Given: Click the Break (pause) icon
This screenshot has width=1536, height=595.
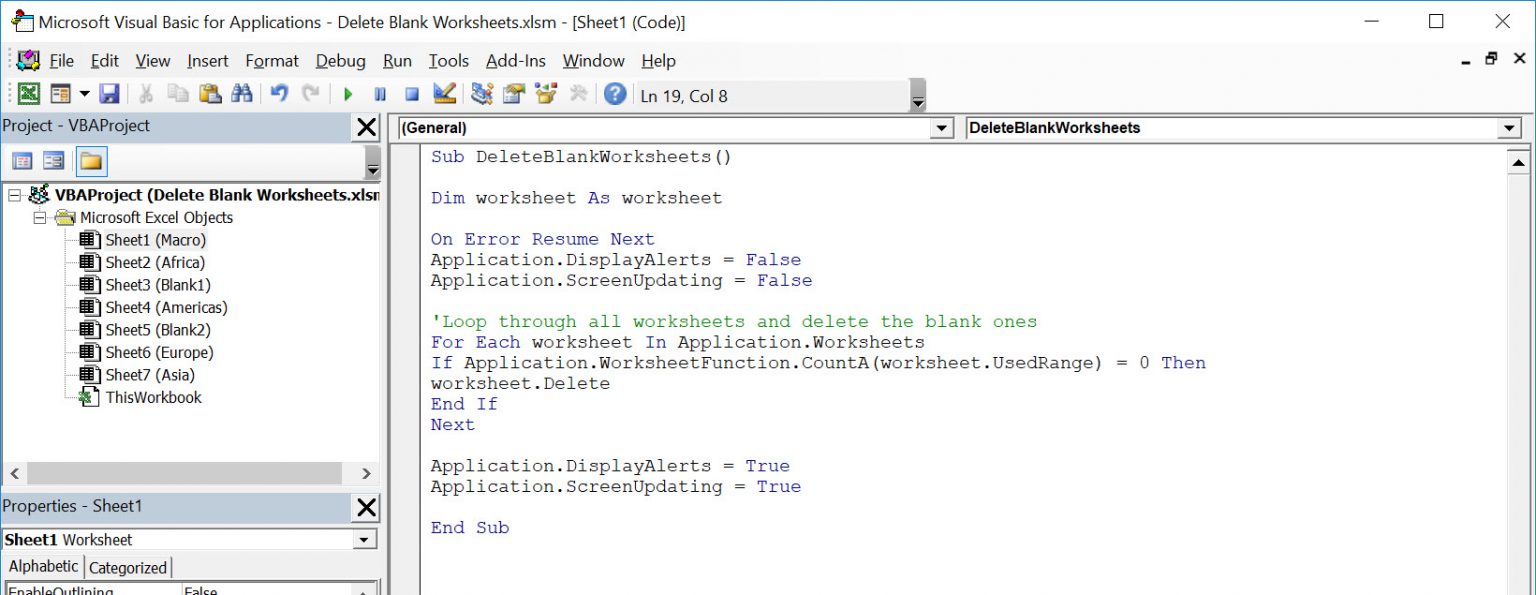Looking at the screenshot, I should [x=381, y=93].
